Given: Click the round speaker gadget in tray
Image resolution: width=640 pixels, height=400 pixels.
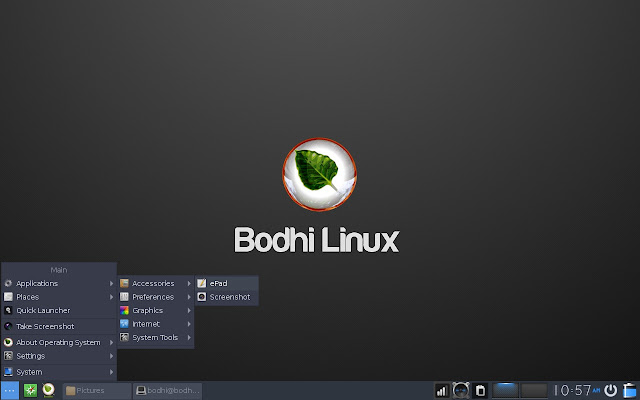Looking at the screenshot, I should 461,391.
